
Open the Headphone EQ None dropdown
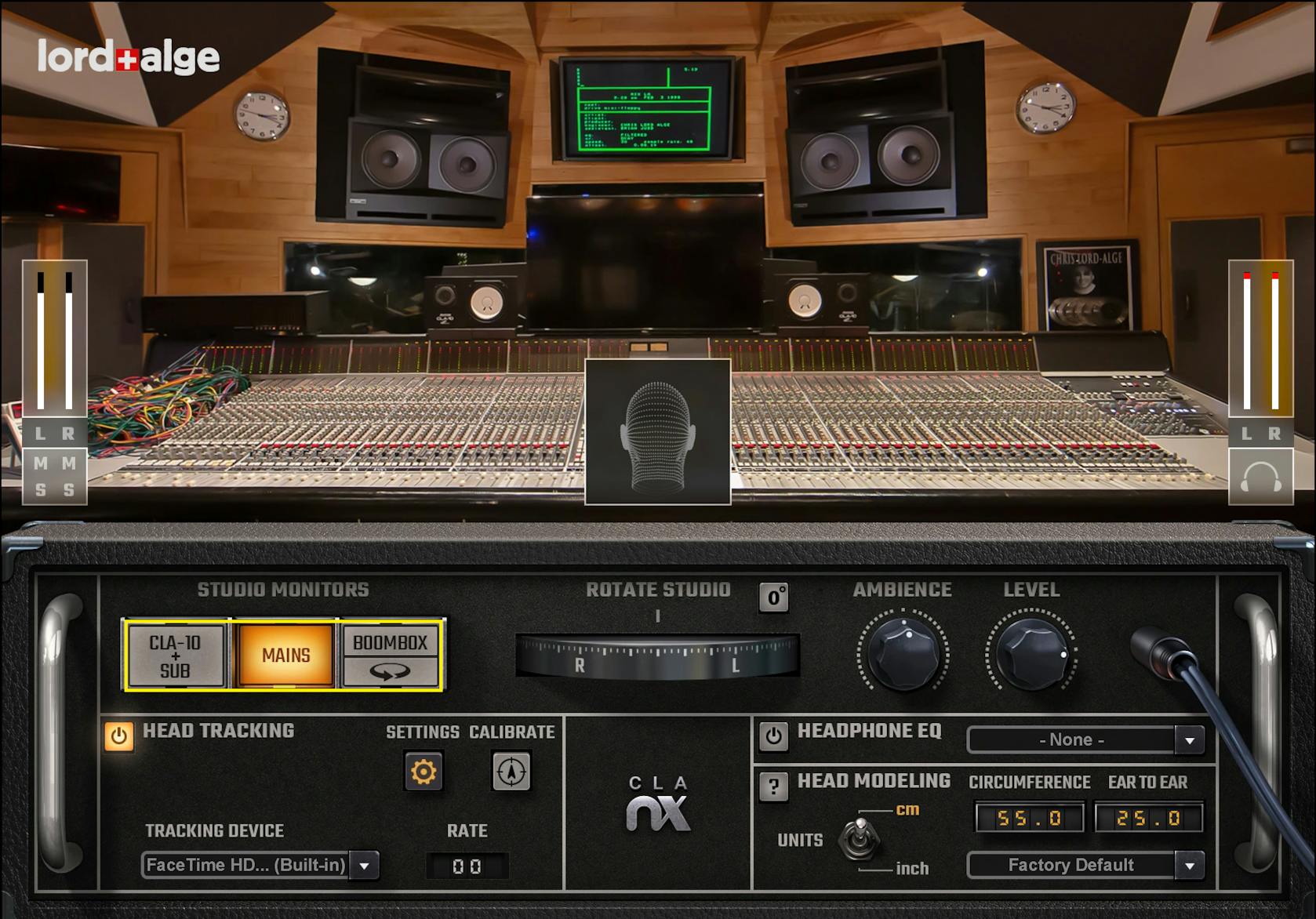[1082, 739]
